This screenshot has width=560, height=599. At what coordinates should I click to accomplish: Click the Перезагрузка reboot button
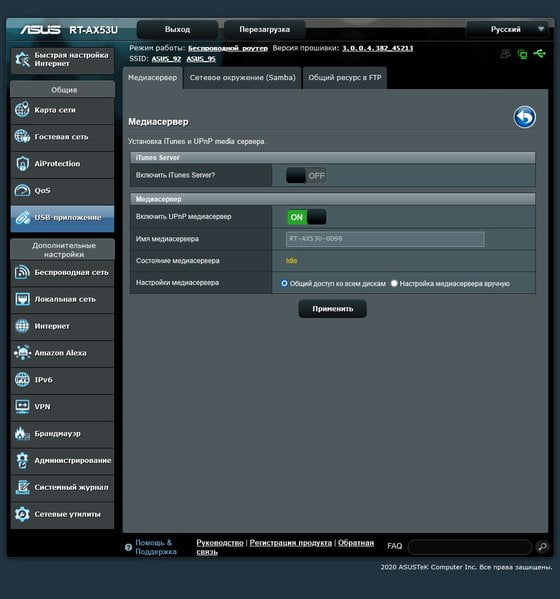[265, 29]
